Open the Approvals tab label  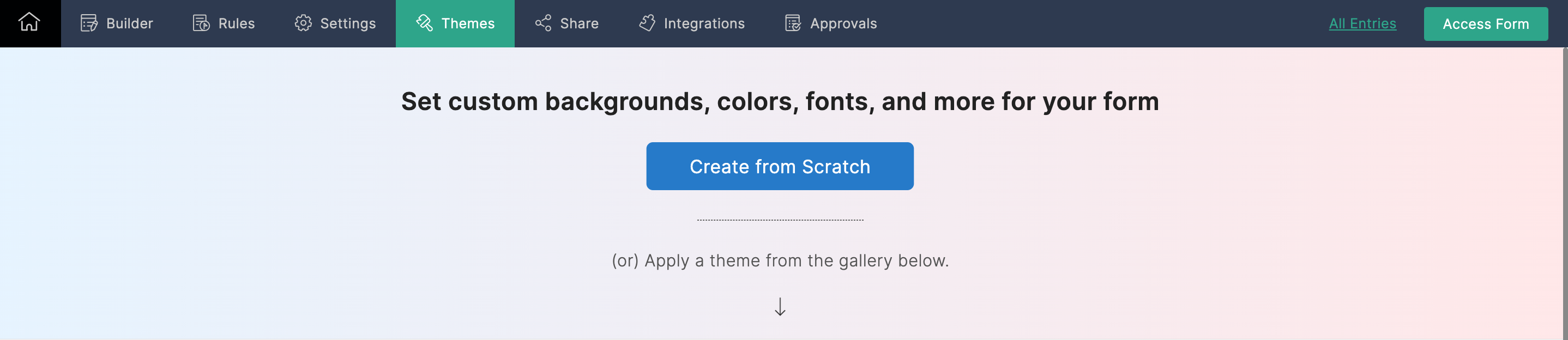coord(843,23)
